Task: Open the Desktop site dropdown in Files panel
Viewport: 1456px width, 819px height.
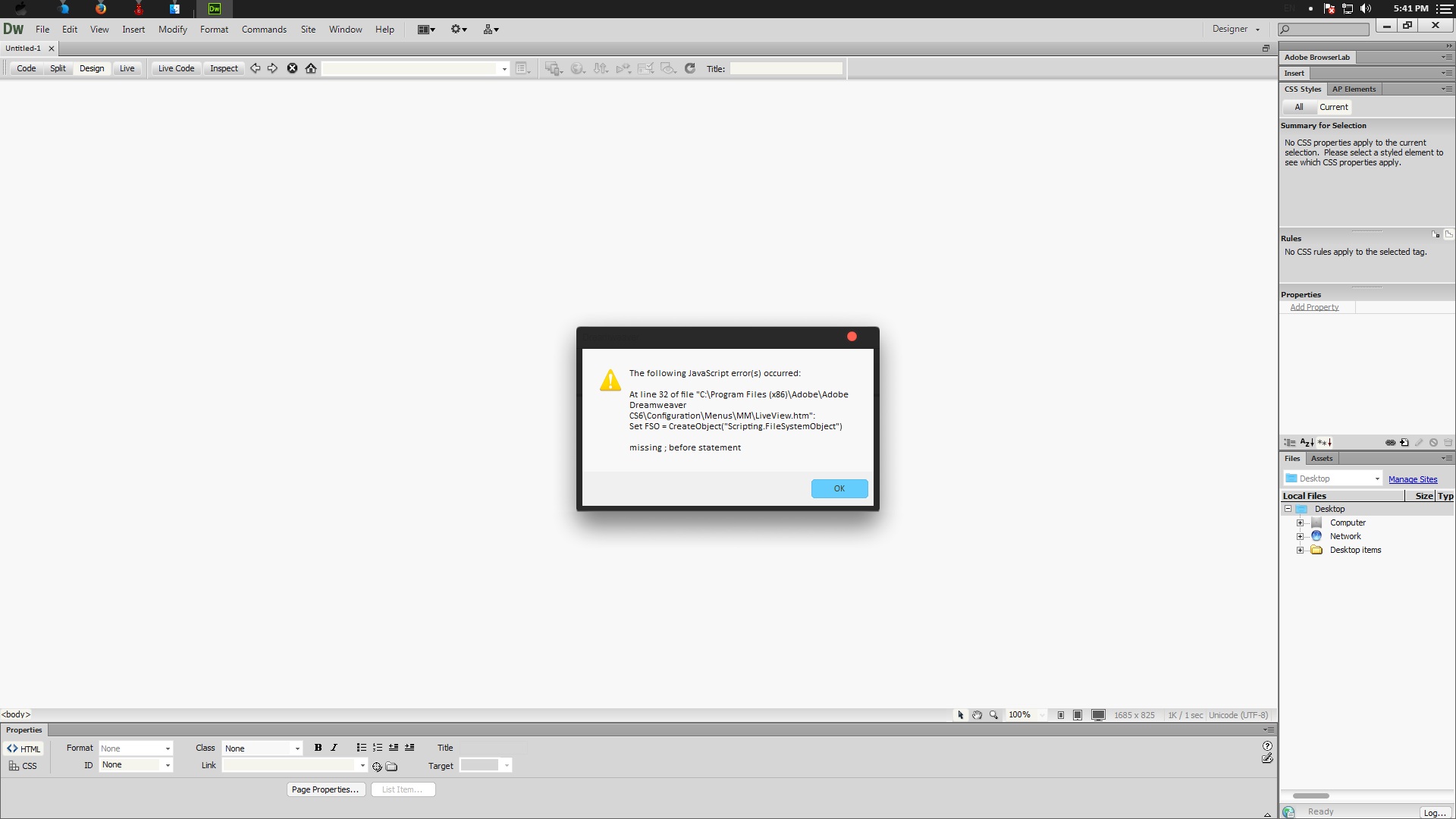Action: pyautogui.click(x=1333, y=479)
